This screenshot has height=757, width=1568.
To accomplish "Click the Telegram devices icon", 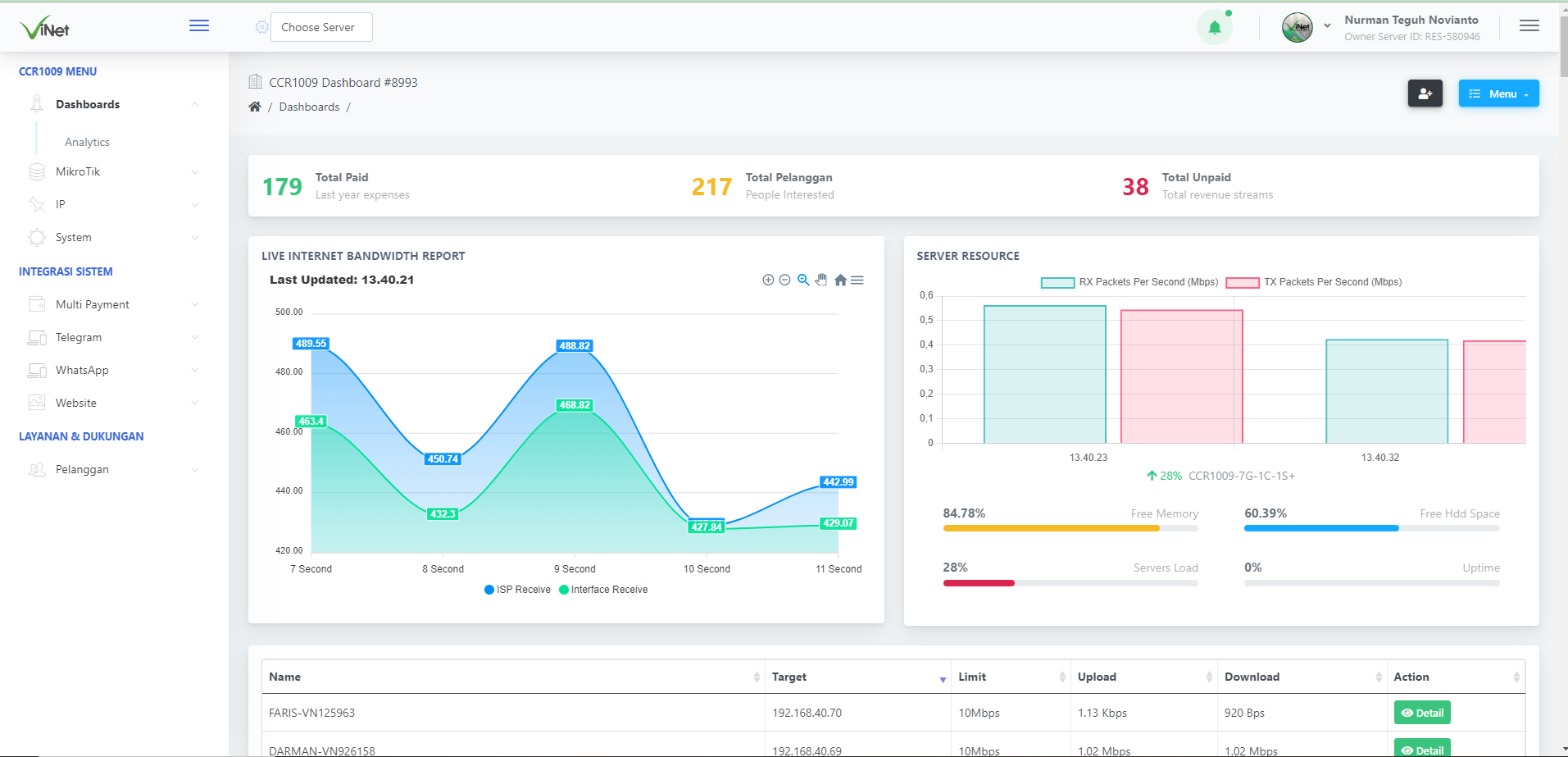I will click(x=37, y=337).
